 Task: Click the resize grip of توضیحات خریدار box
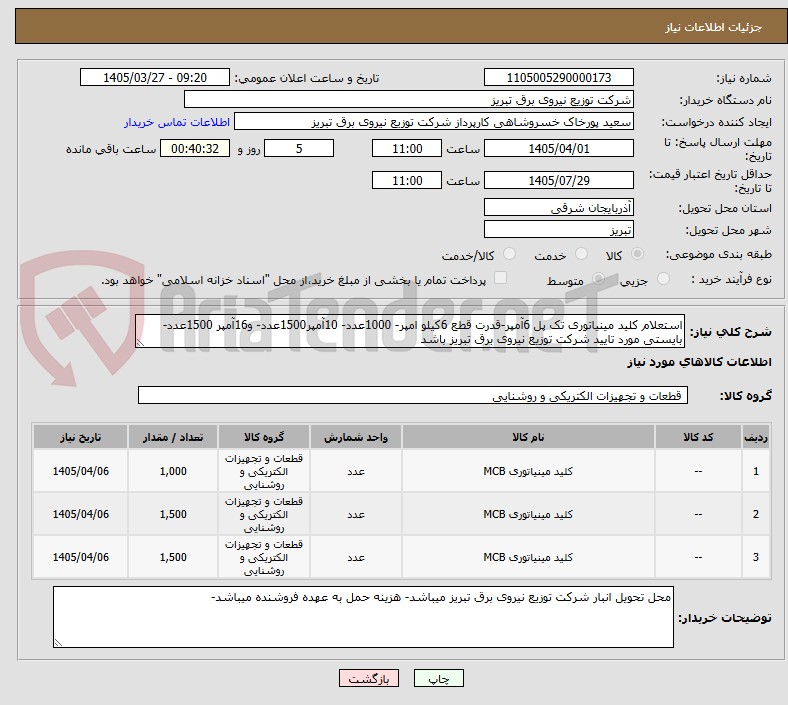pos(58,642)
